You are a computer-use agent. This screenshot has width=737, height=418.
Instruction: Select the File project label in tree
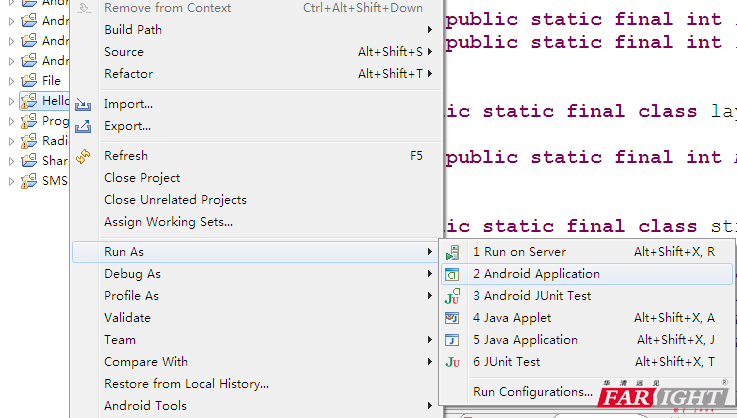click(51, 80)
